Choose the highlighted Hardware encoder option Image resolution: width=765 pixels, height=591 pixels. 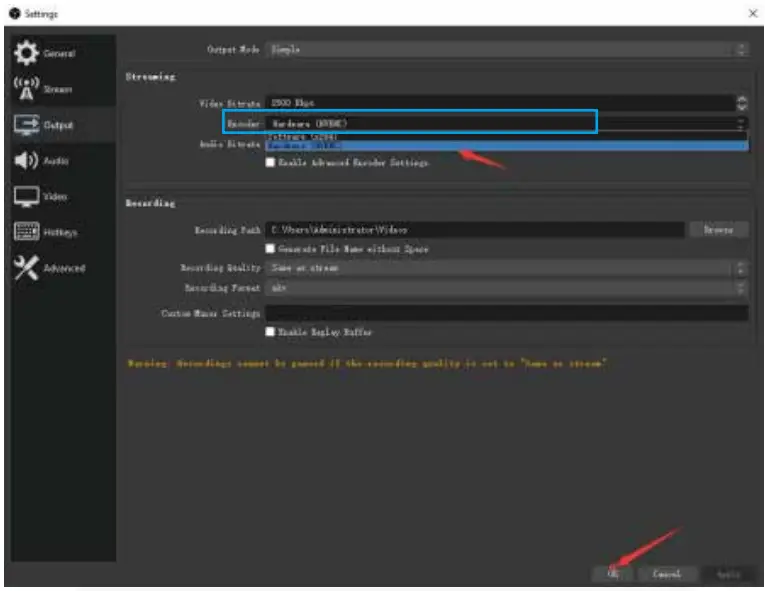pos(507,145)
